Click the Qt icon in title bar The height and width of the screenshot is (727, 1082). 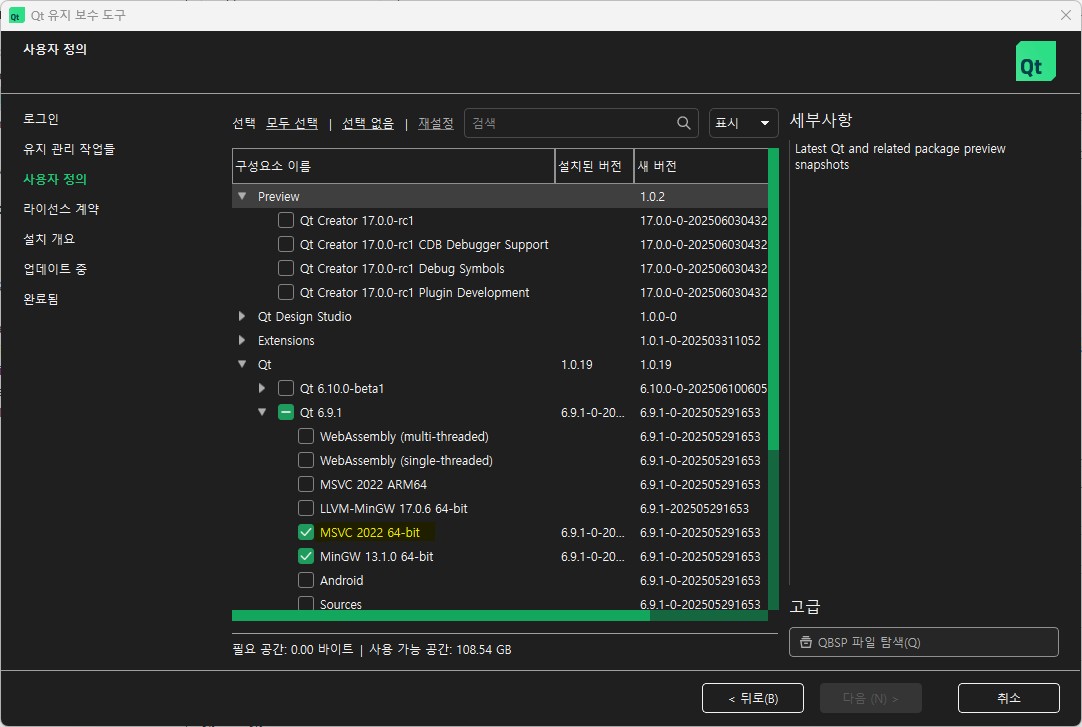(17, 15)
